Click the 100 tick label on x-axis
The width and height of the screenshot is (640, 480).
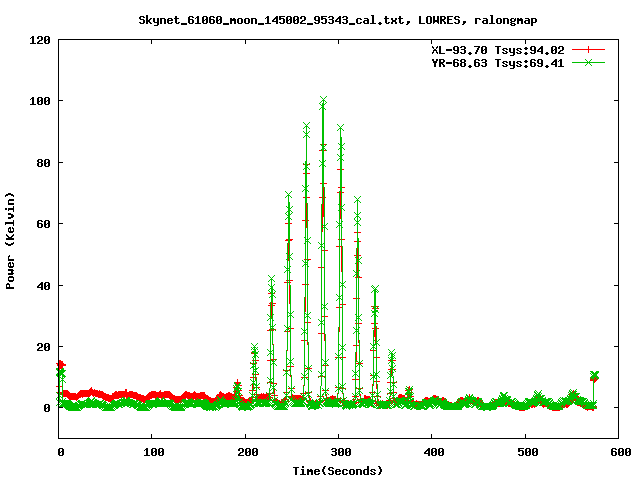[x=152, y=453]
